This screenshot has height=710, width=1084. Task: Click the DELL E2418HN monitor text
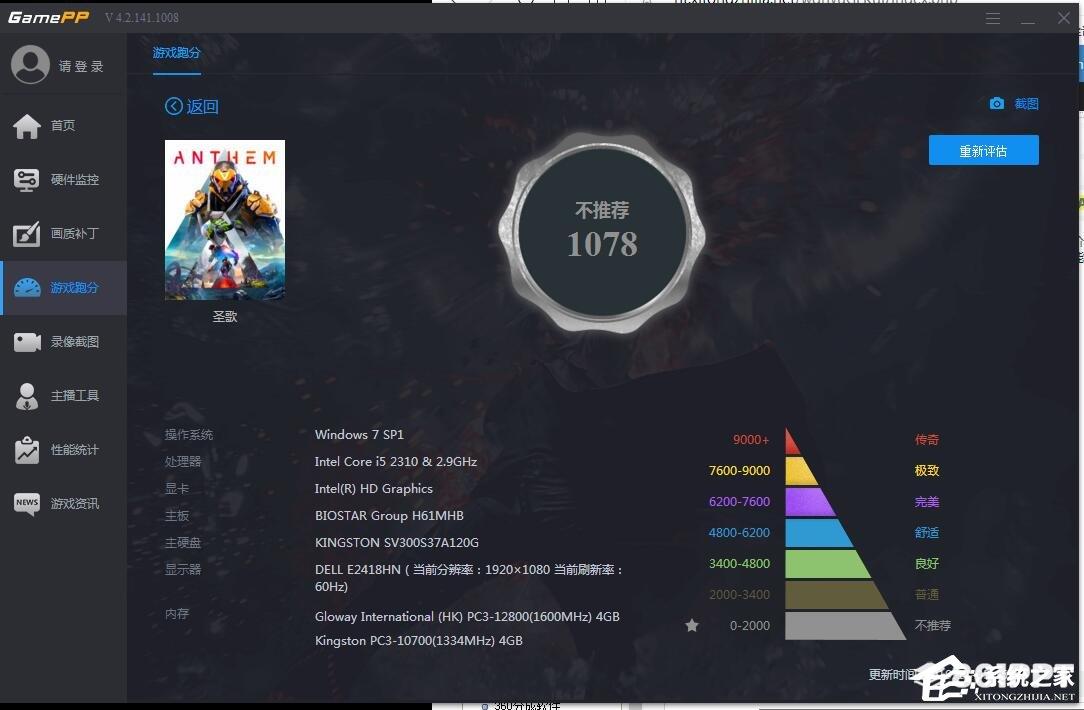[469, 578]
